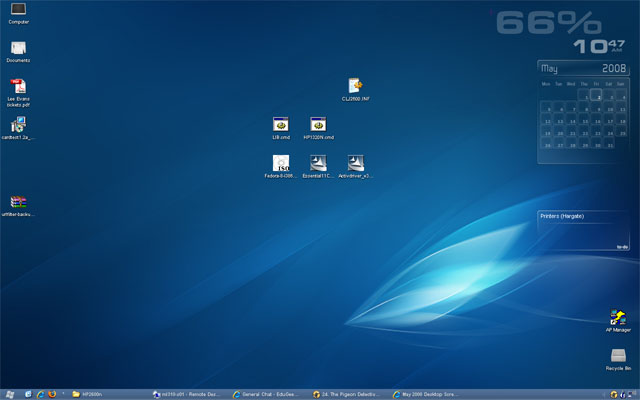This screenshot has height=400, width=640.
Task: Click the 2008 year label in calendar
Action: tap(614, 68)
